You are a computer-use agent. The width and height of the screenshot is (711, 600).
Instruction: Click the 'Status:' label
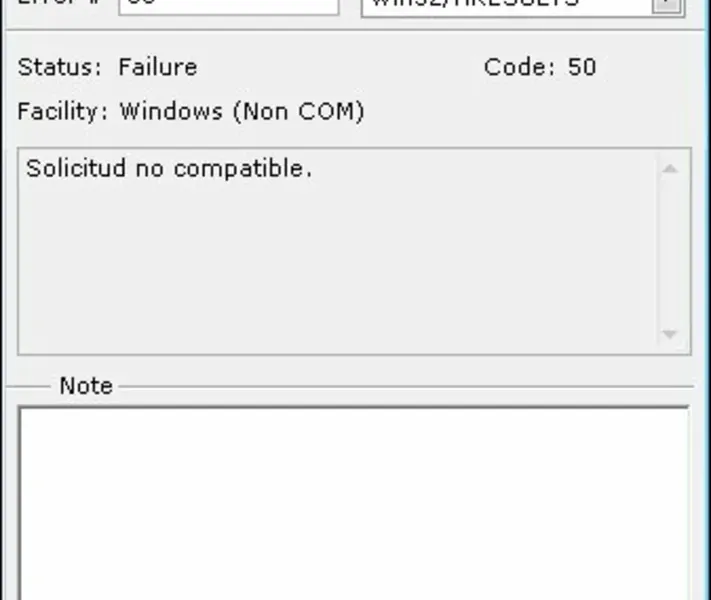click(x=60, y=68)
